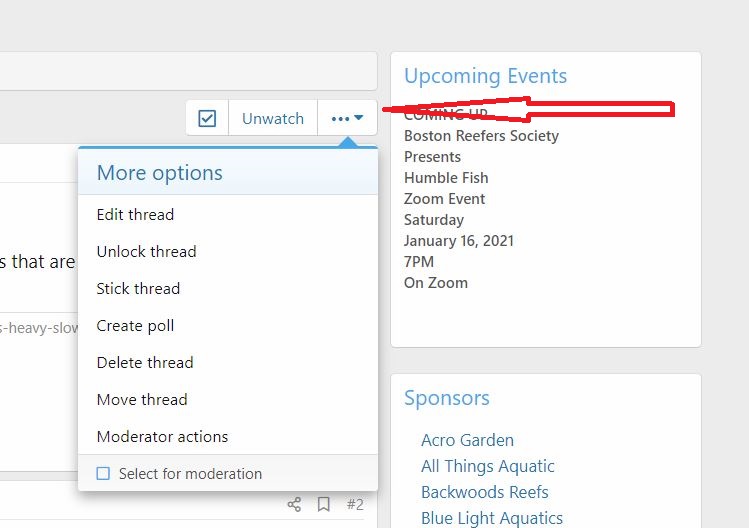Image resolution: width=749 pixels, height=528 pixels.
Task: Pick Stick thread in More options
Action: [138, 288]
